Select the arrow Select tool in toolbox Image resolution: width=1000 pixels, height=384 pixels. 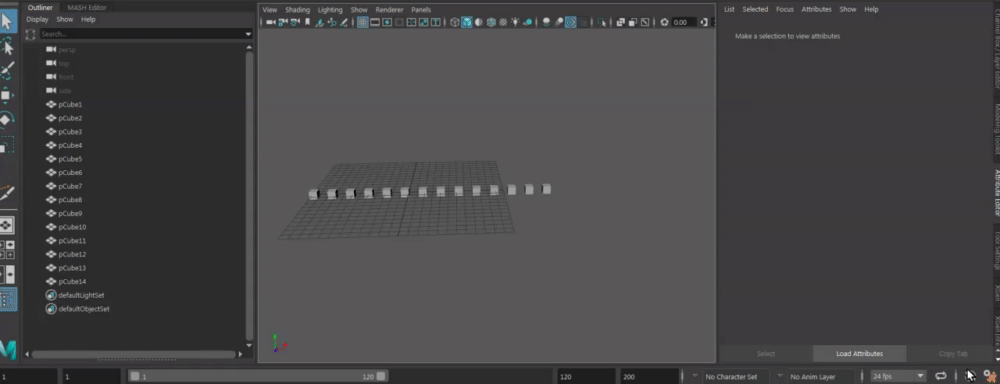pos(8,21)
